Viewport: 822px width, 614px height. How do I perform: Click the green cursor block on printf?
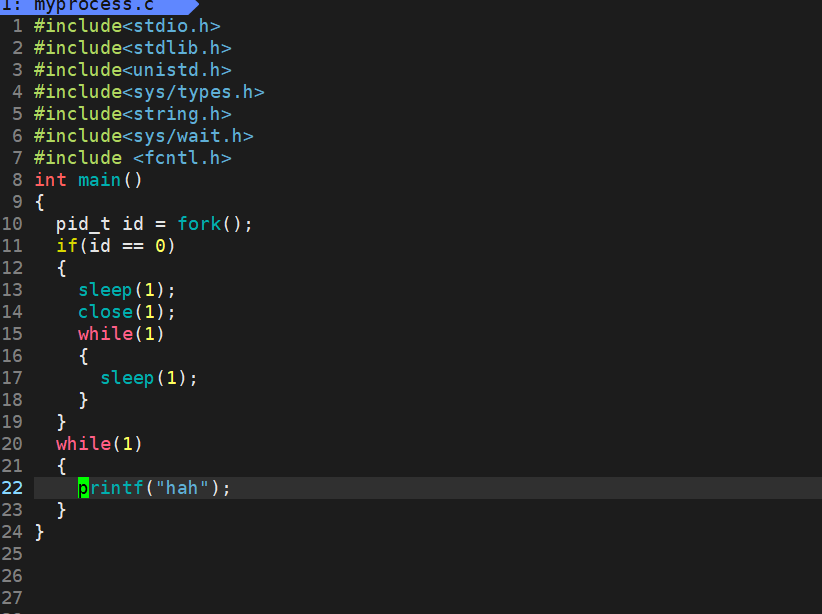83,488
